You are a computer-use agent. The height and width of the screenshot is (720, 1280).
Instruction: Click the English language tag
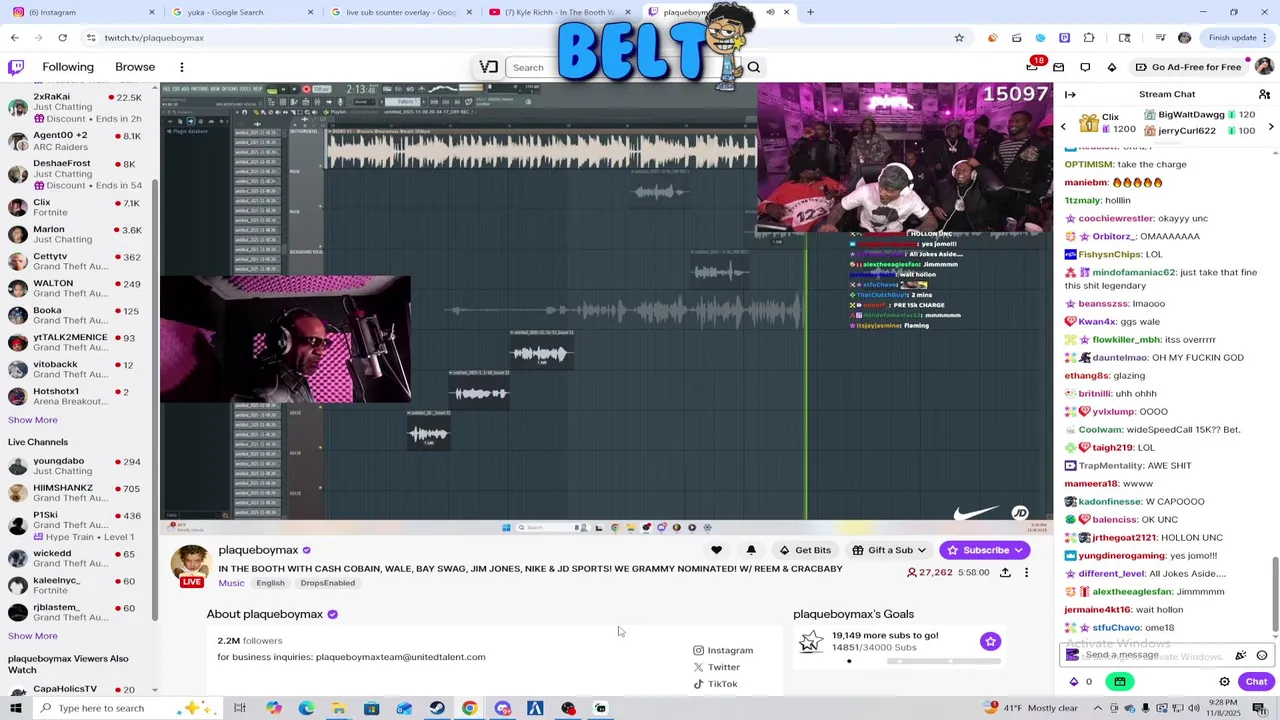(270, 583)
